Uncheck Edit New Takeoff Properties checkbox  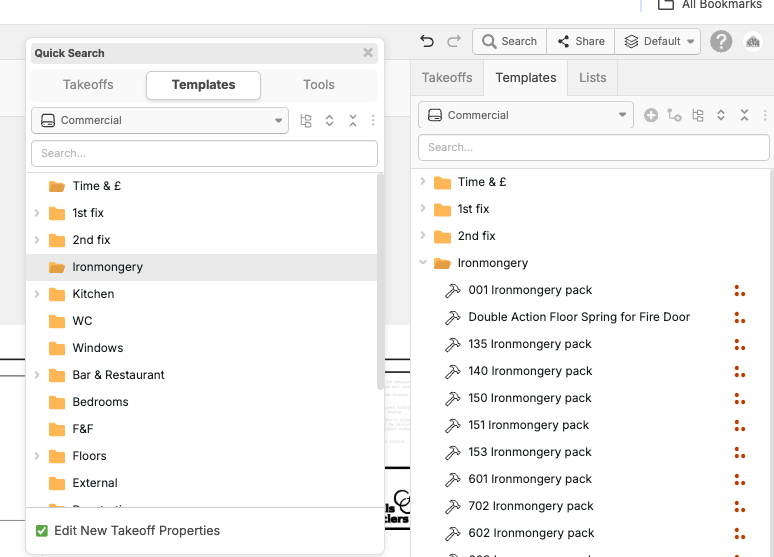[42, 531]
